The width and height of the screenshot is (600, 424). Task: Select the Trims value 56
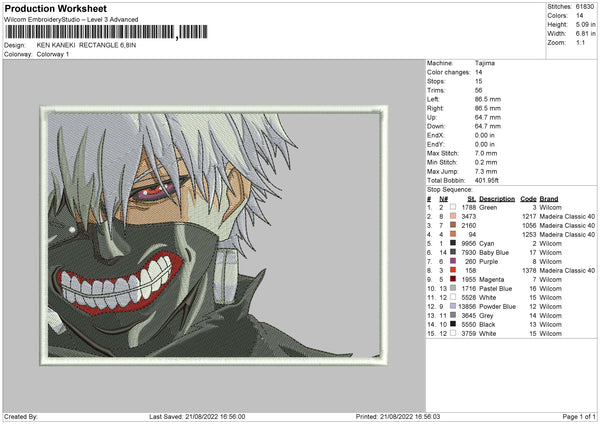(478, 90)
